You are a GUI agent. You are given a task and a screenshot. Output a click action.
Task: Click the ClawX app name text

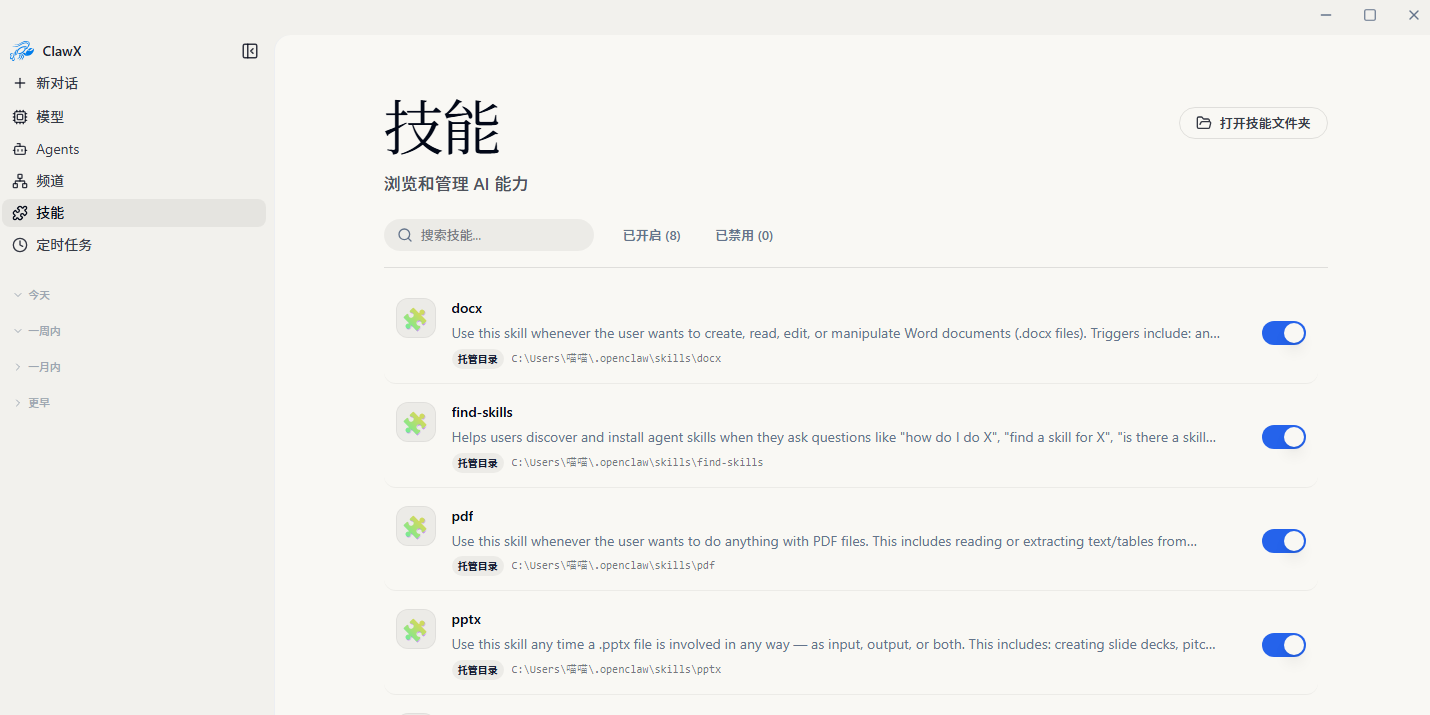point(62,51)
